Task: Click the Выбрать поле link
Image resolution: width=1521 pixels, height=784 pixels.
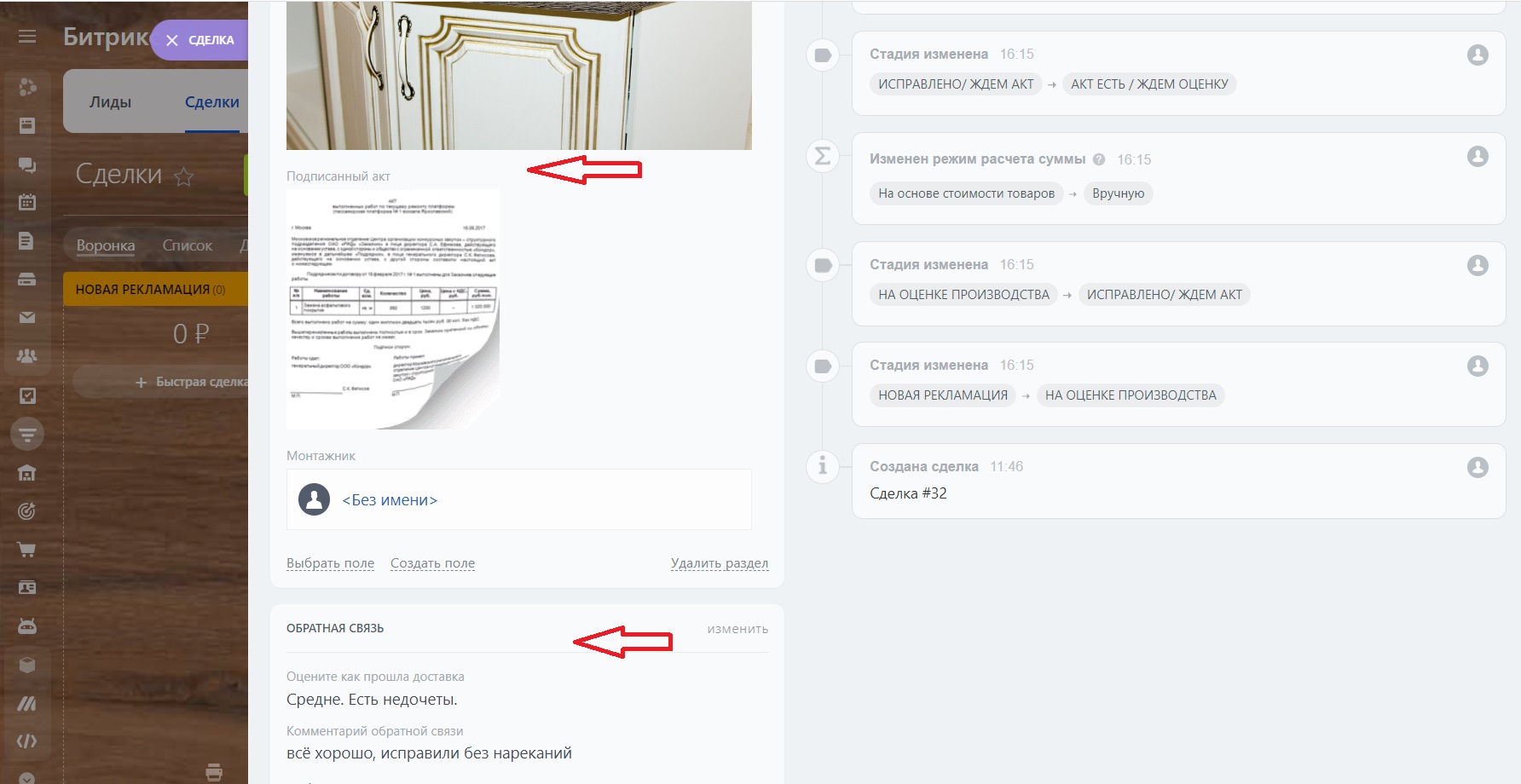Action: point(331,563)
